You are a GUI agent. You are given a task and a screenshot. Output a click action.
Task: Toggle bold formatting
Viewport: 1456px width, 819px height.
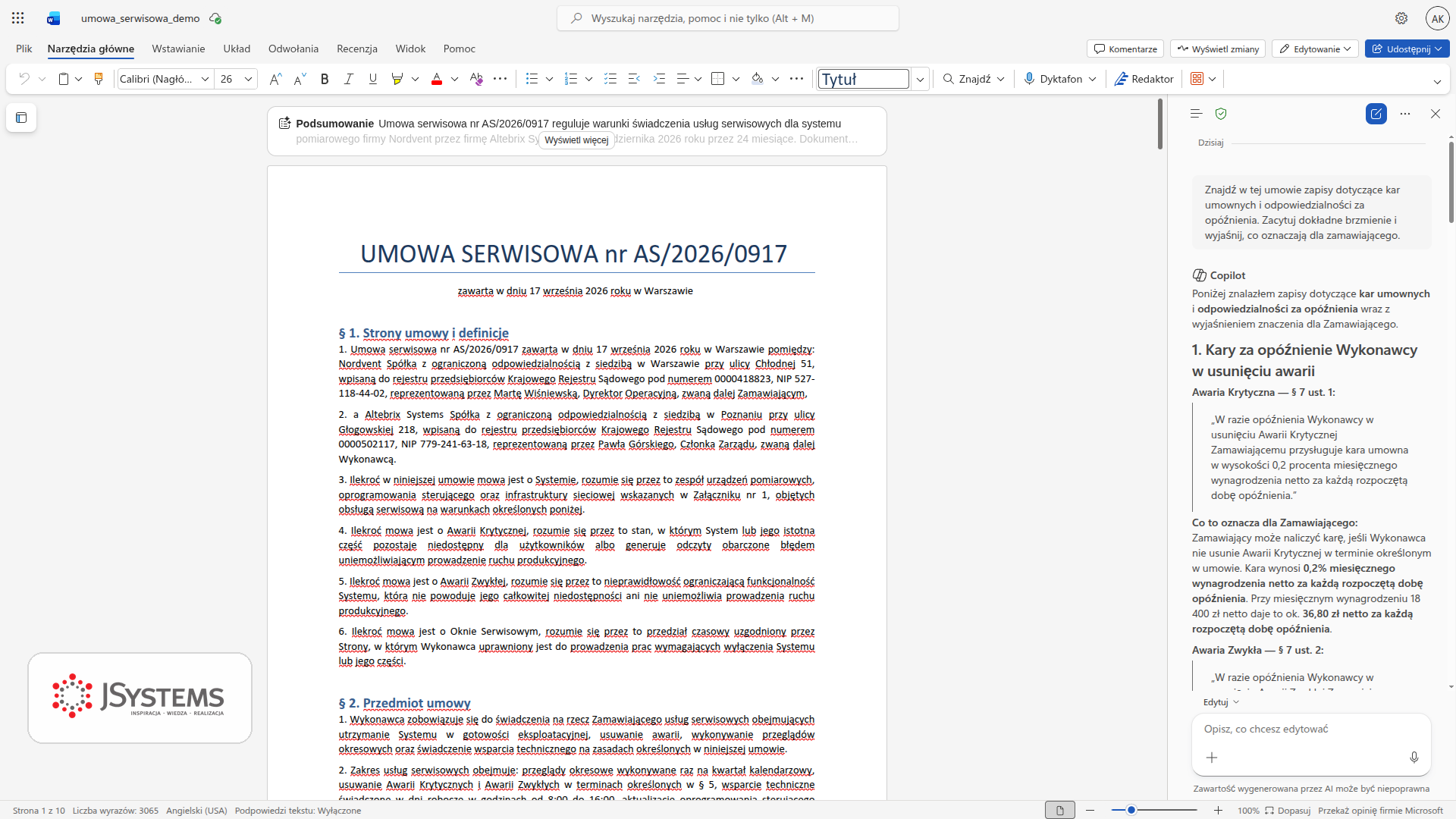[x=325, y=79]
